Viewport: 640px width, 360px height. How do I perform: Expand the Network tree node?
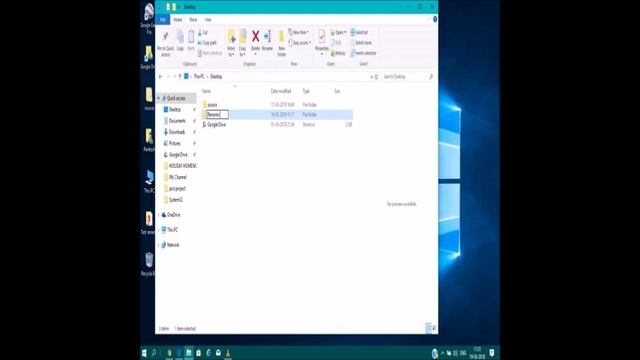coord(159,245)
